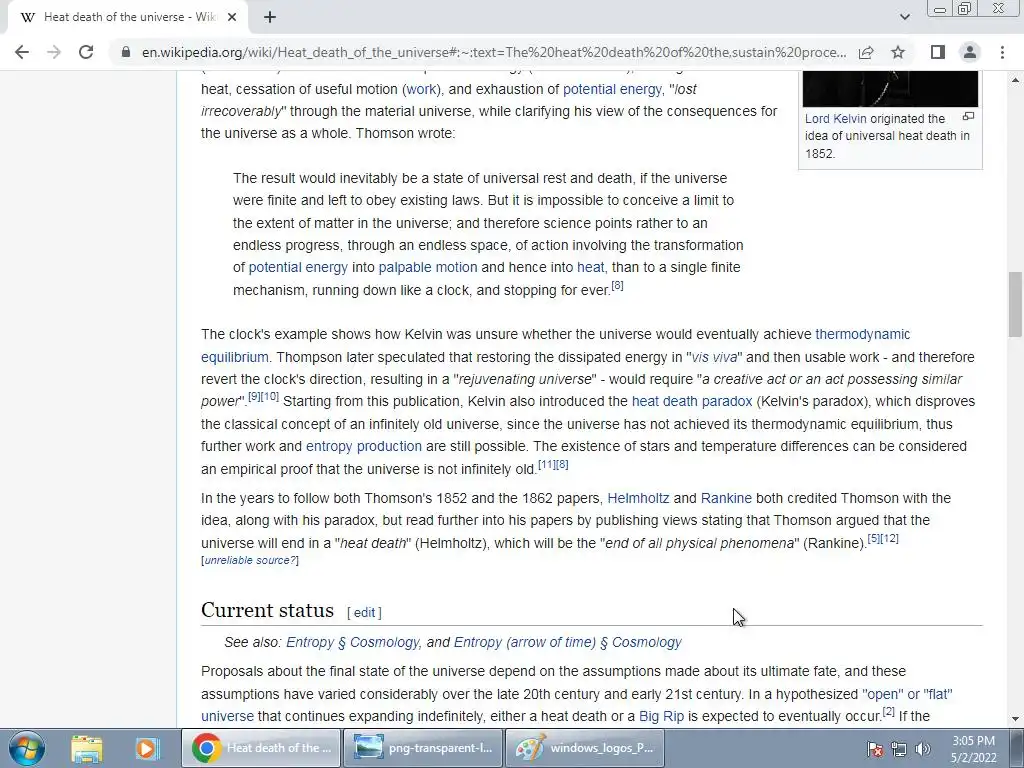Open the 'Big Rip' link
This screenshot has height=768, width=1024.
pos(661,716)
